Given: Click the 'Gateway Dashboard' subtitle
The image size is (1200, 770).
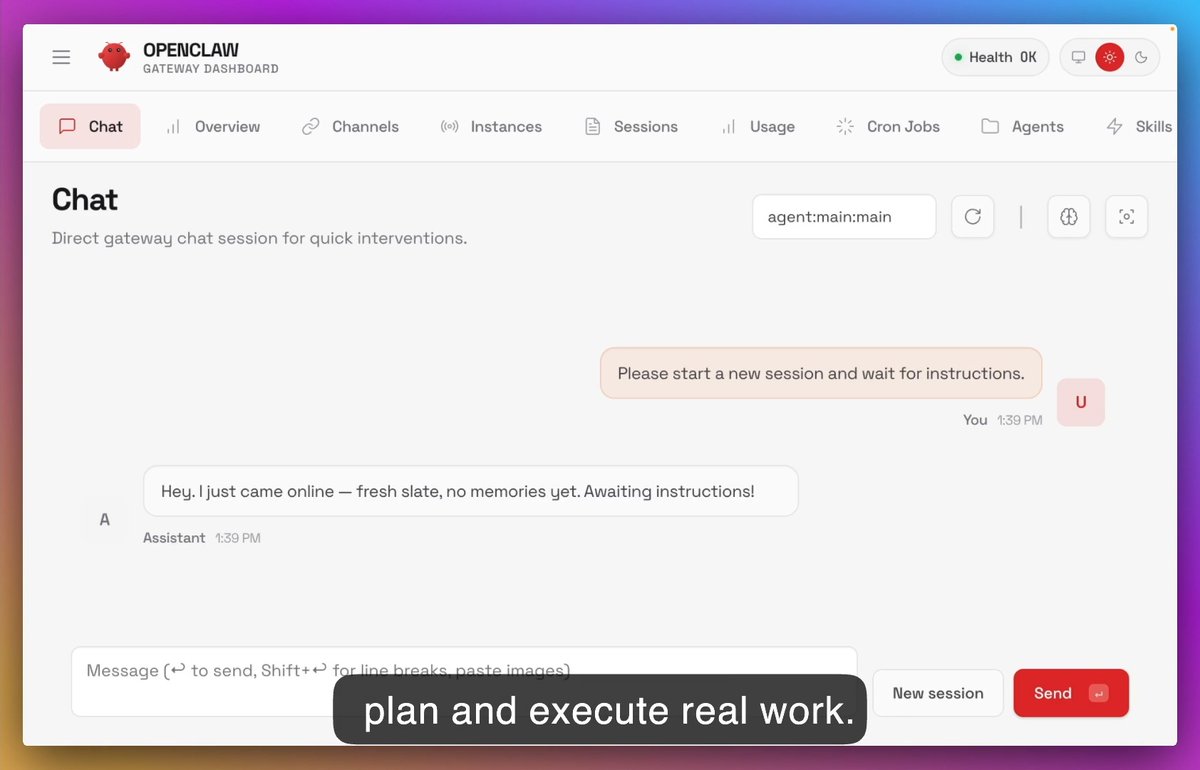Looking at the screenshot, I should 211,69.
